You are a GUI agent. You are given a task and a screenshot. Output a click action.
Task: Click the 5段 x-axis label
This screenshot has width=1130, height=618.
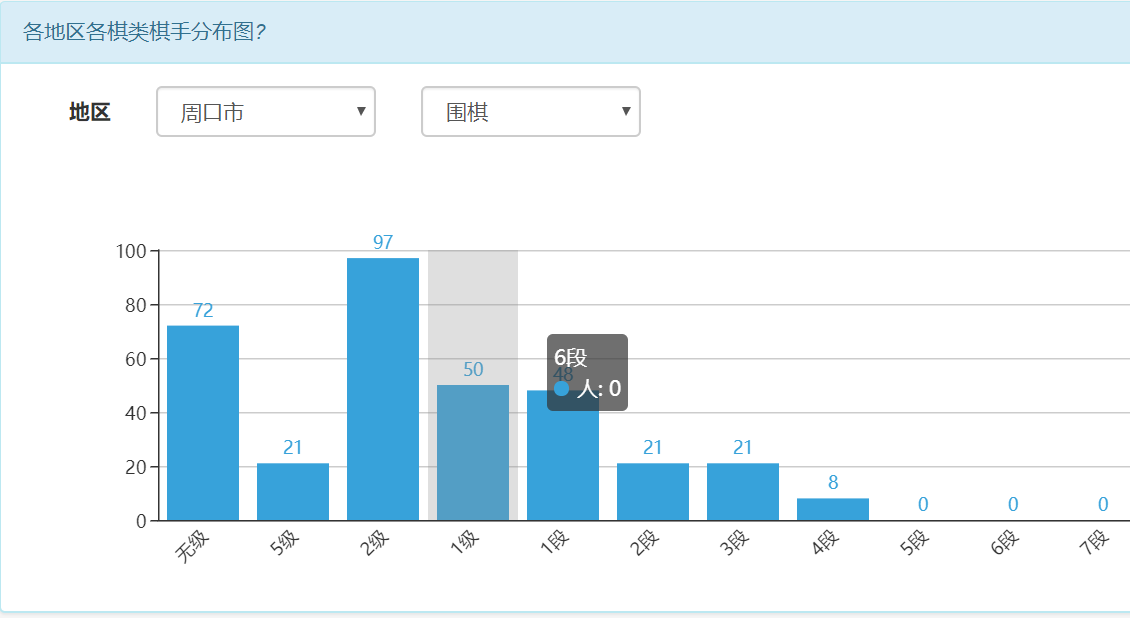(x=914, y=547)
